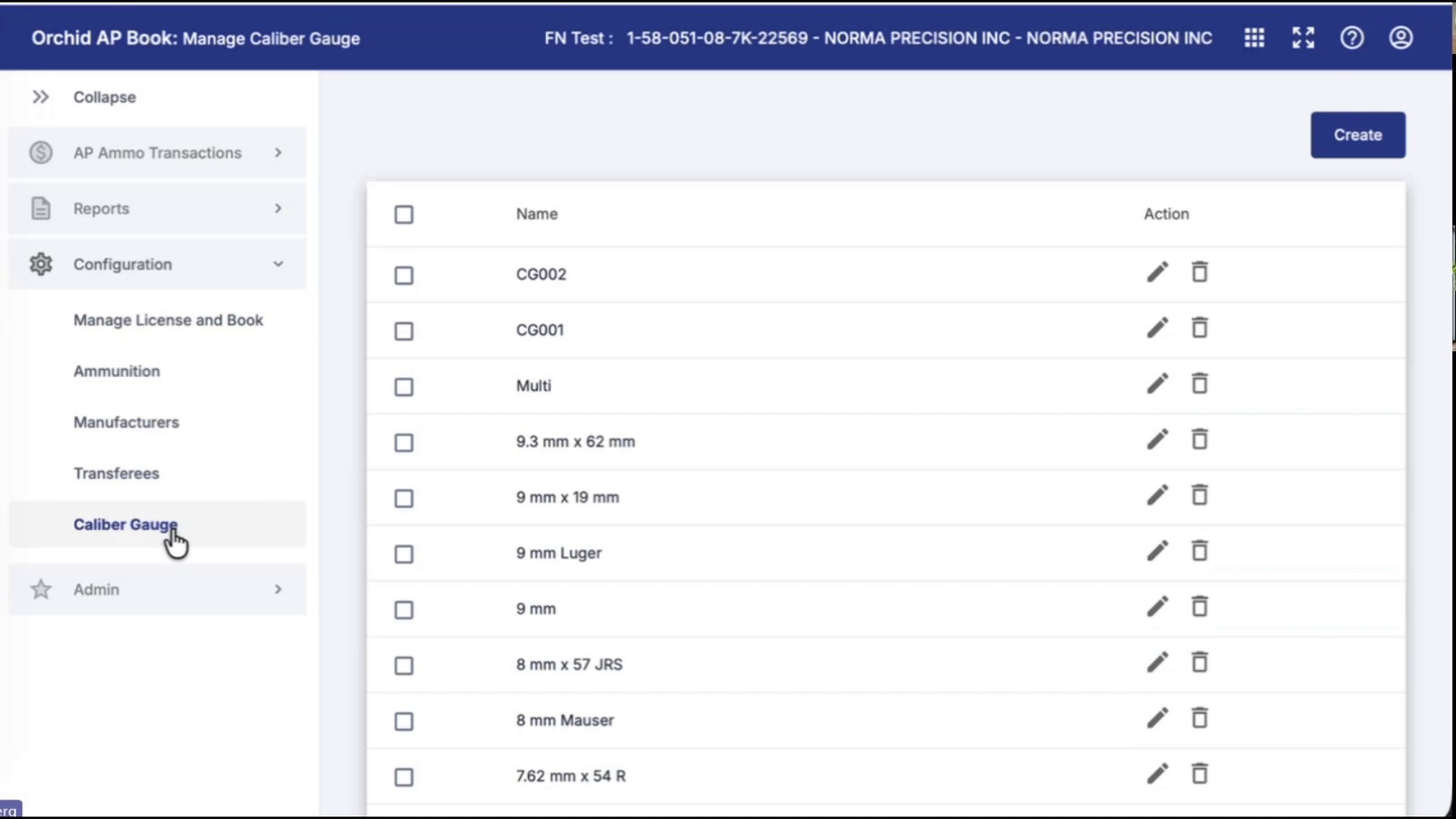Open the help question mark icon
This screenshot has width=1456, height=819.
(1352, 38)
